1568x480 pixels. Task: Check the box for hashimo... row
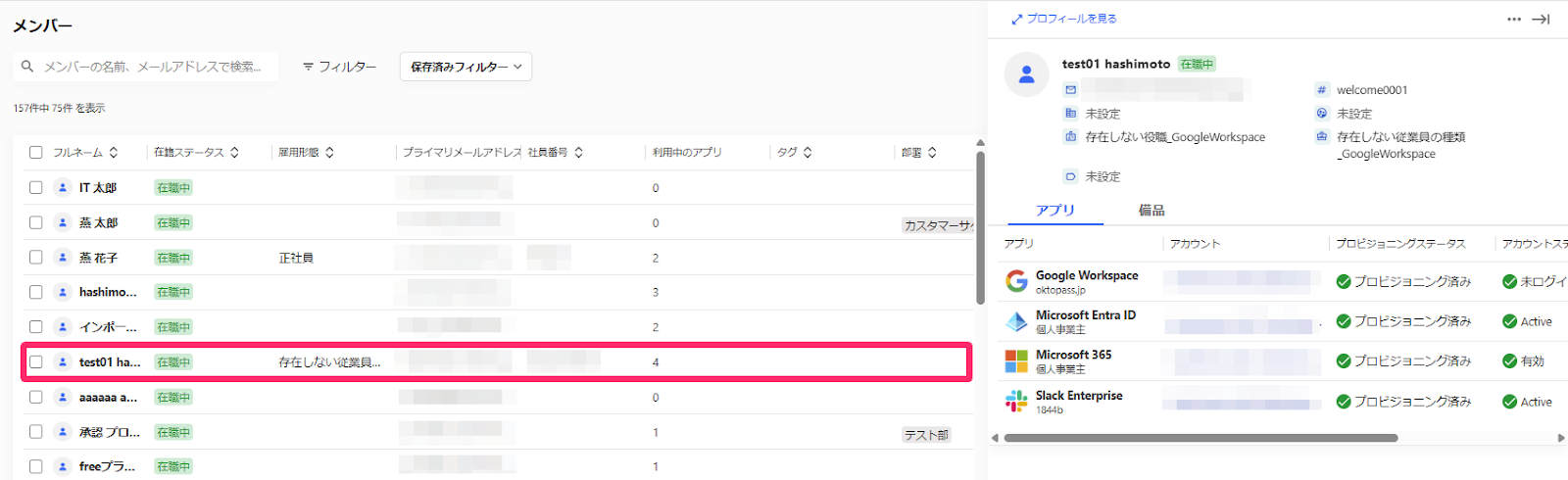tap(36, 292)
